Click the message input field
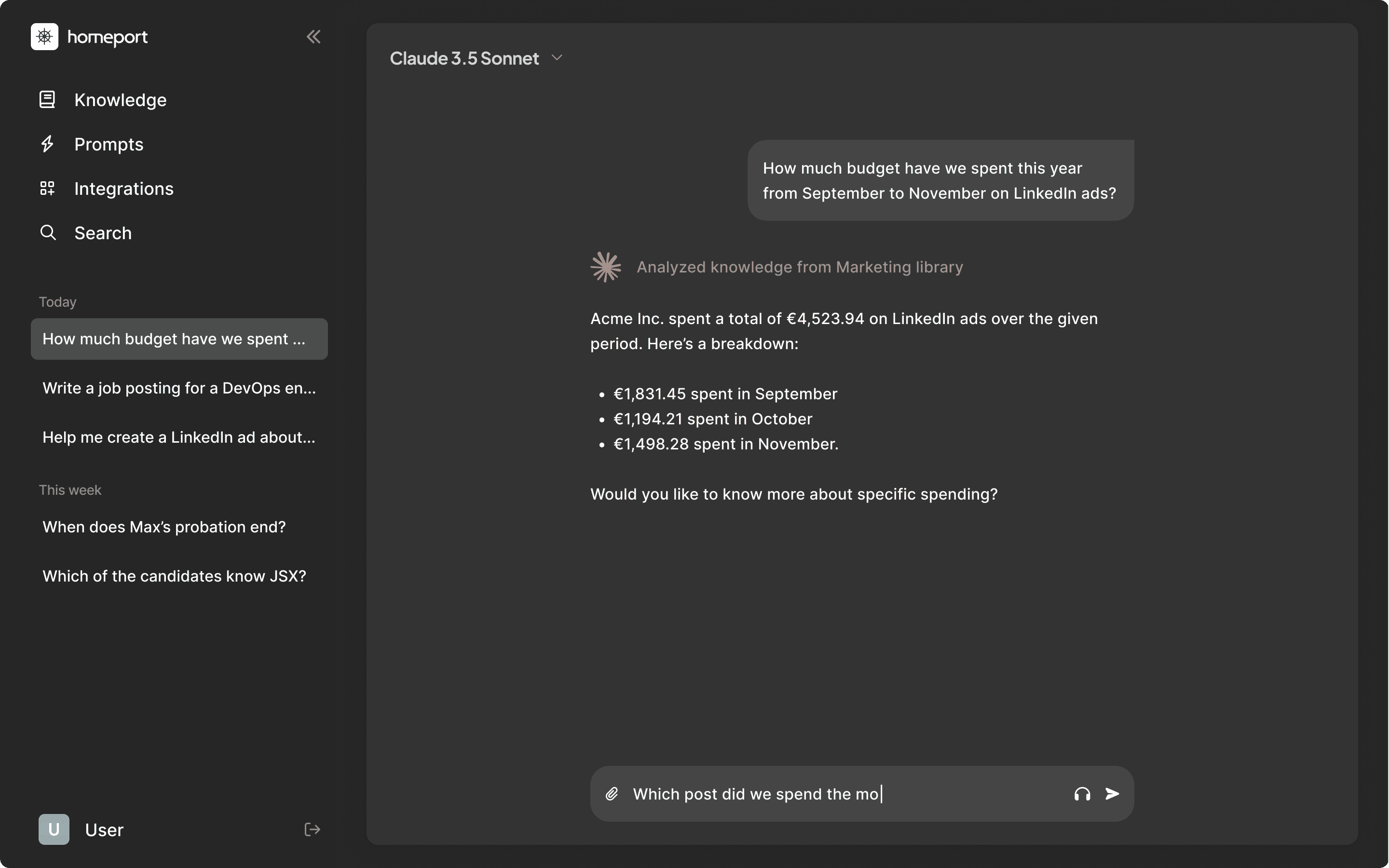 [847, 794]
